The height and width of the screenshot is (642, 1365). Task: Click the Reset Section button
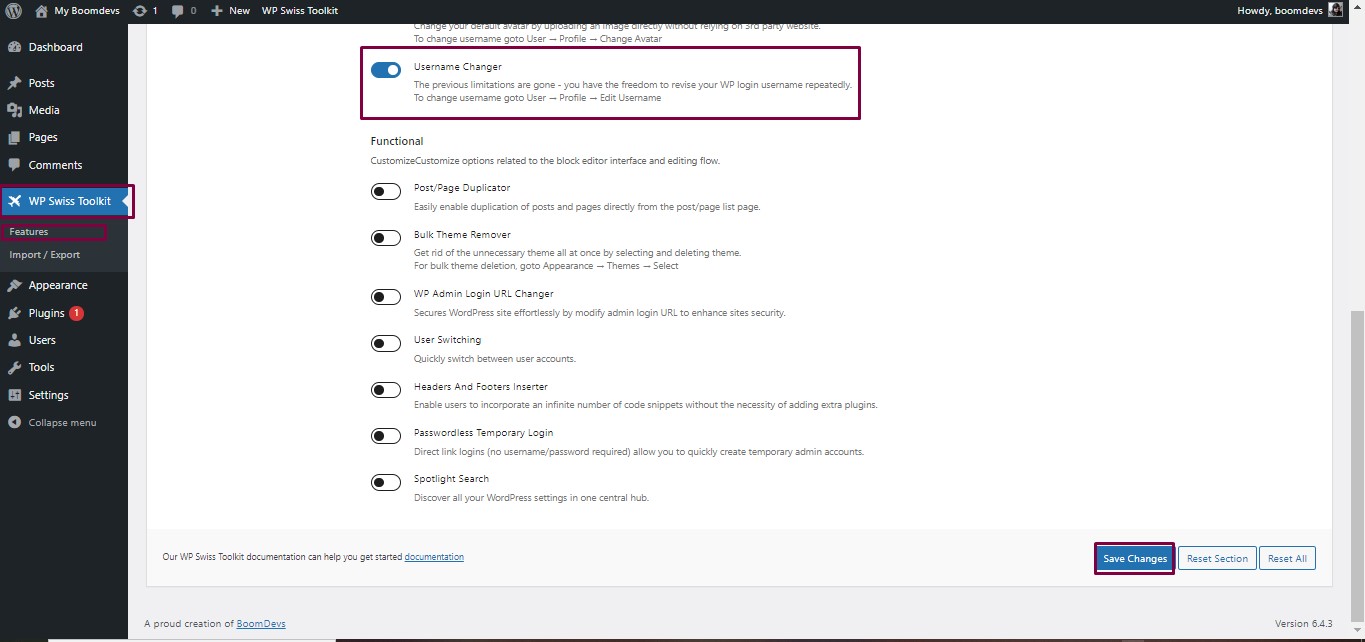(1217, 559)
